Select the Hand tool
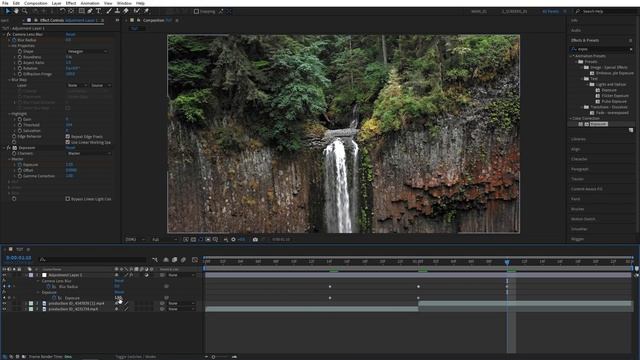Viewport: 640px width, 360px height. 16,11
